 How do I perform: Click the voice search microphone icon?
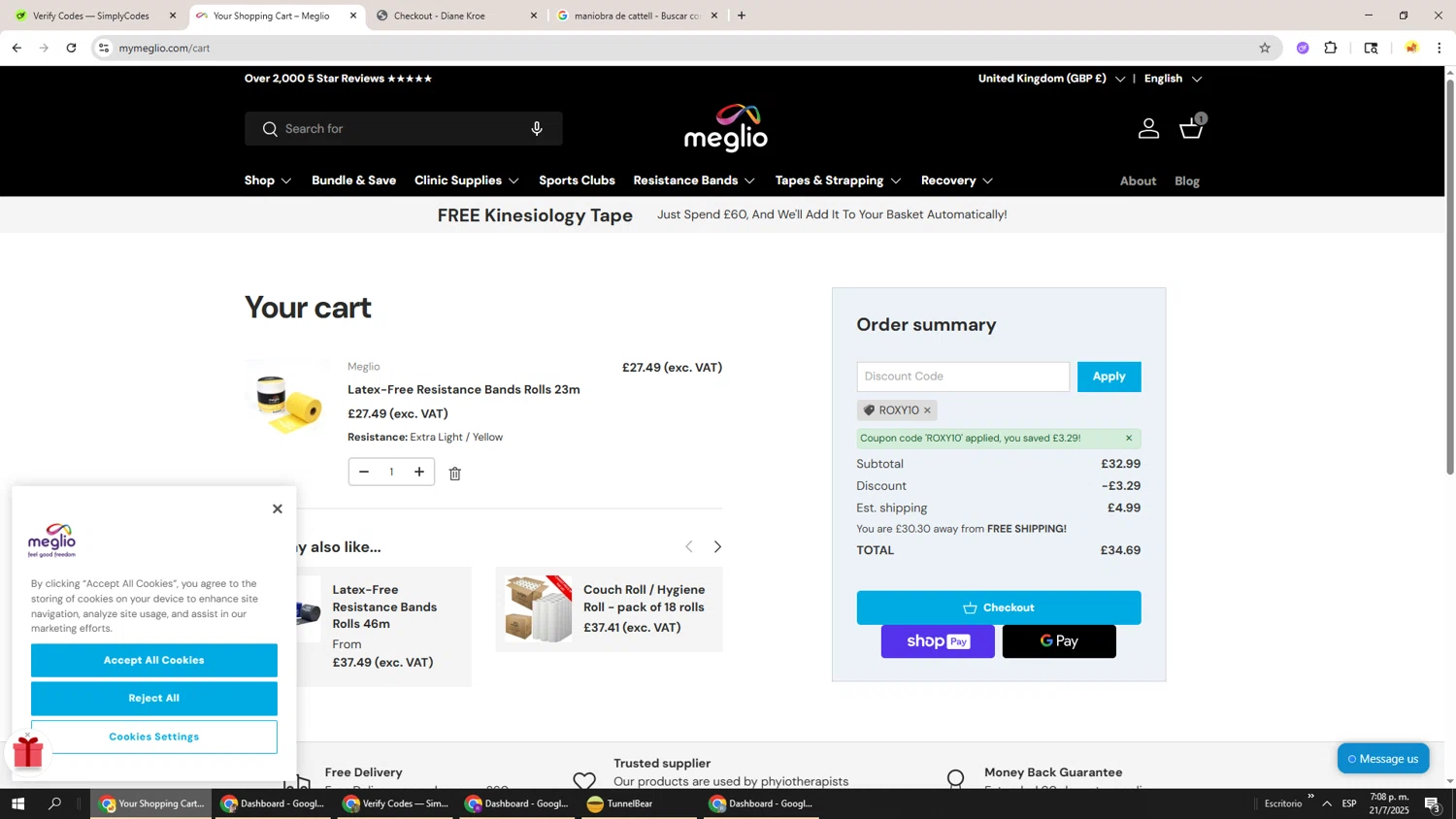point(537,128)
